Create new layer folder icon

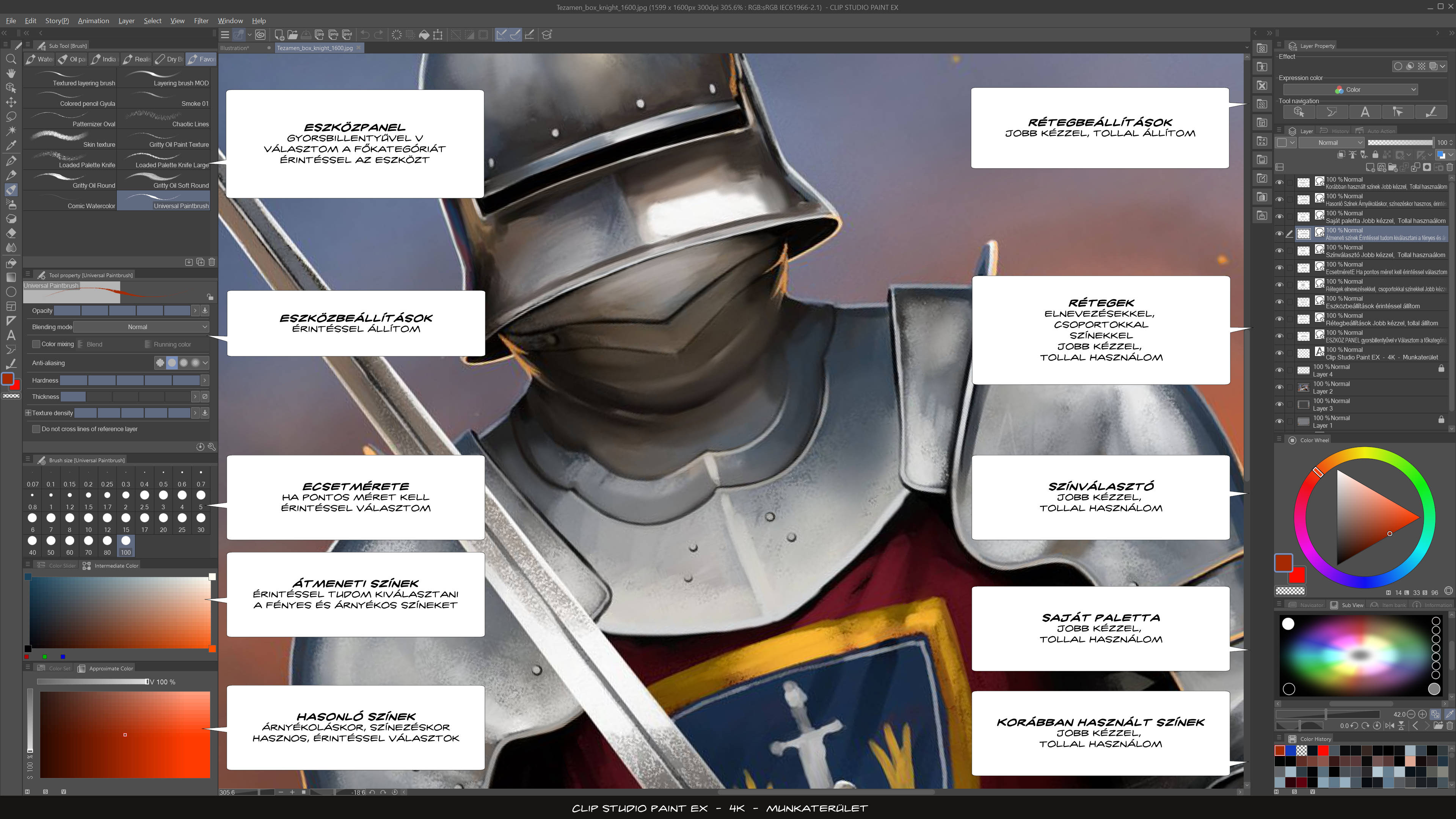tap(1392, 167)
